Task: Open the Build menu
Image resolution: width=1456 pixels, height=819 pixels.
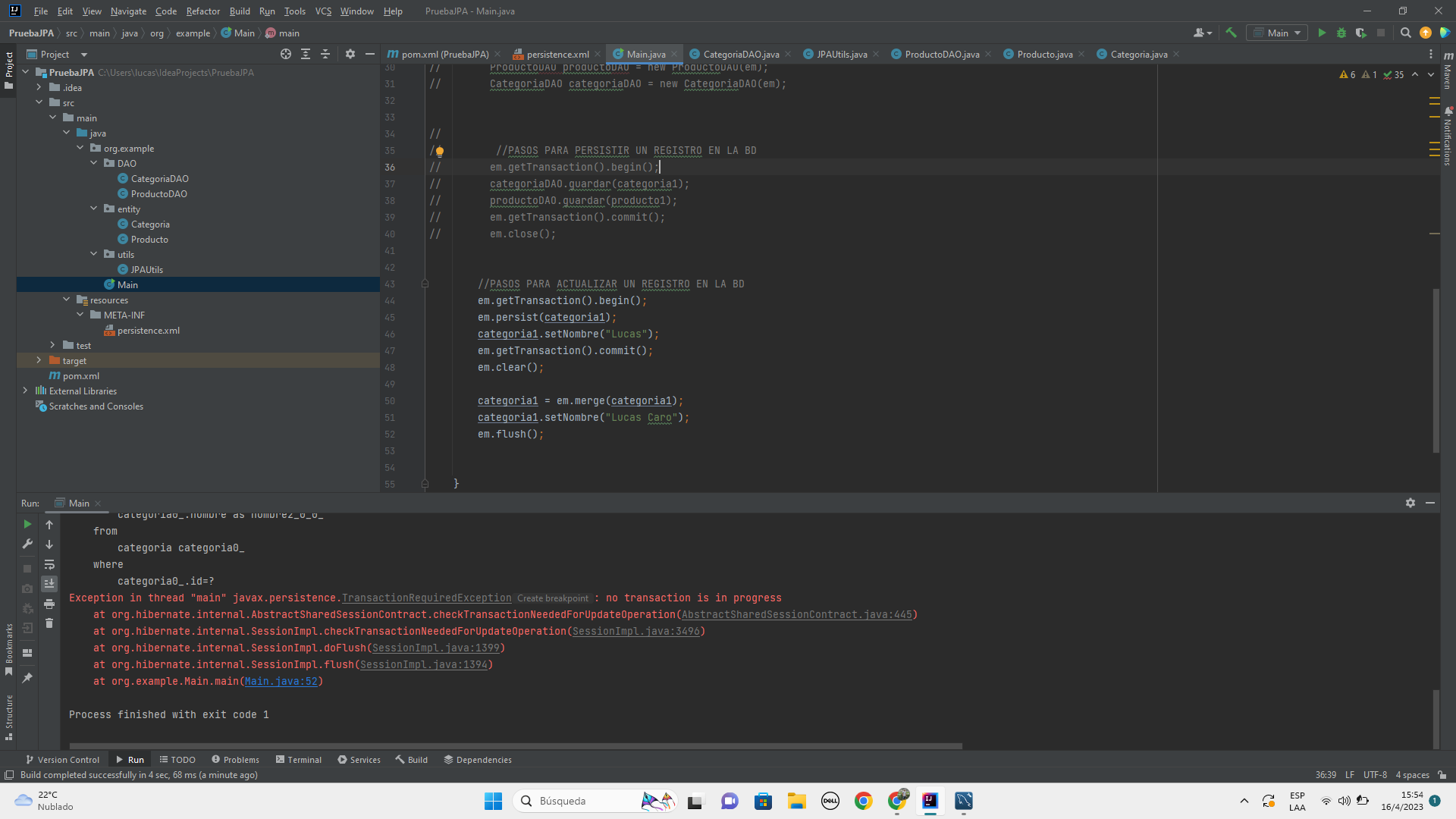Action: tap(239, 10)
